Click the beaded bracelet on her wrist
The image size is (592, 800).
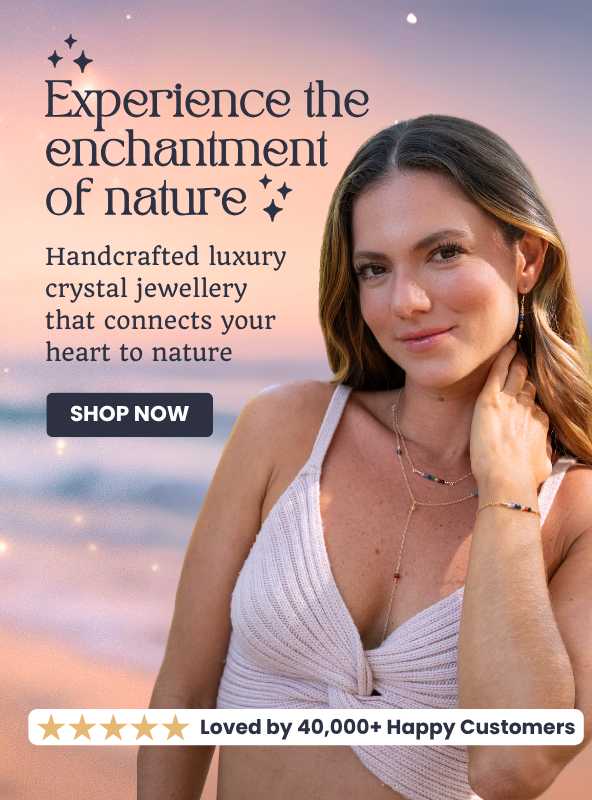[x=508, y=508]
